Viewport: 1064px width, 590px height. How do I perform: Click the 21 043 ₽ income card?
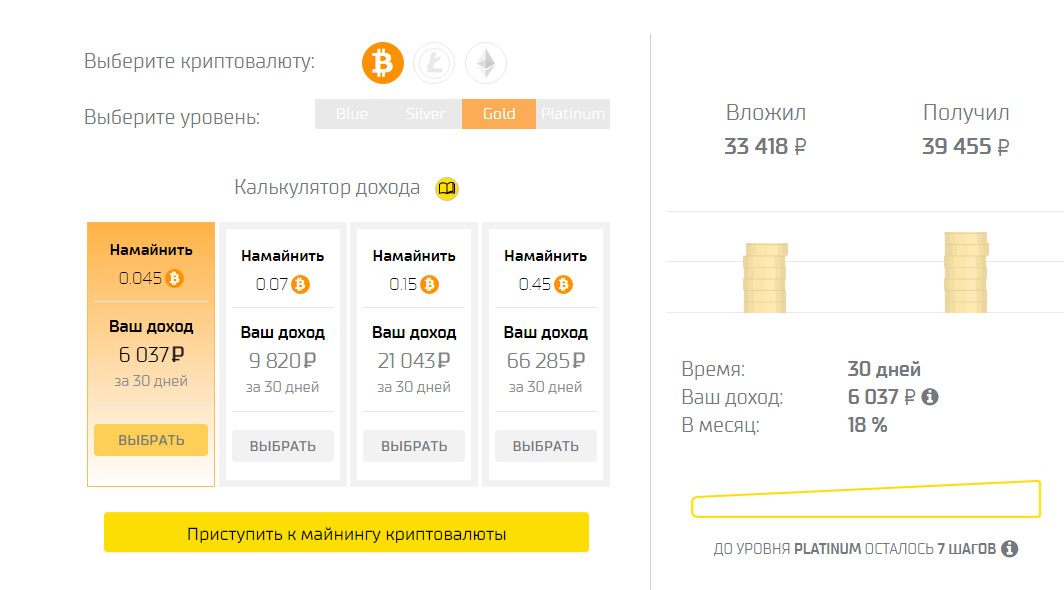[414, 354]
